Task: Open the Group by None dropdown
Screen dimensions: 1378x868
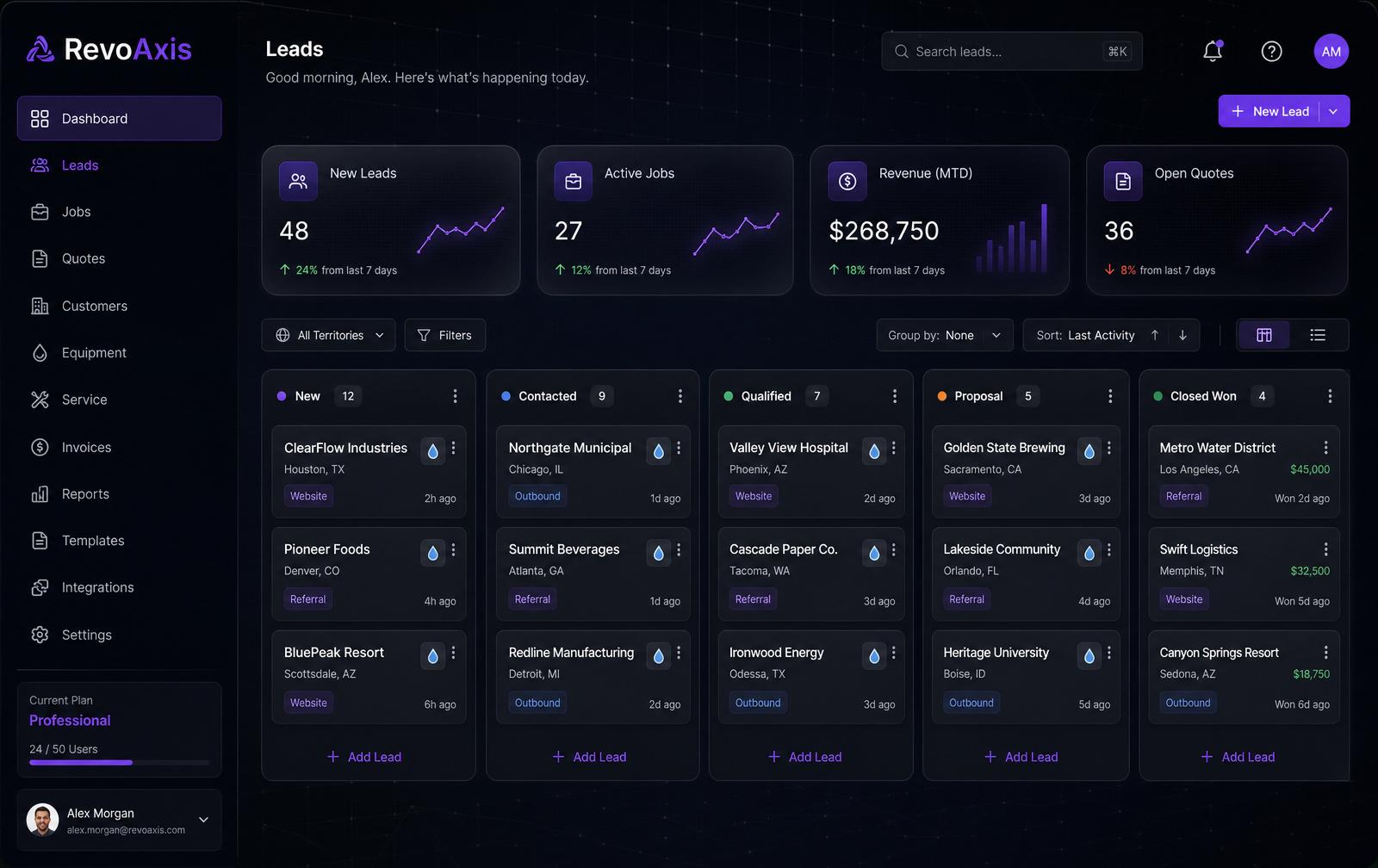Action: pyautogui.click(x=945, y=335)
